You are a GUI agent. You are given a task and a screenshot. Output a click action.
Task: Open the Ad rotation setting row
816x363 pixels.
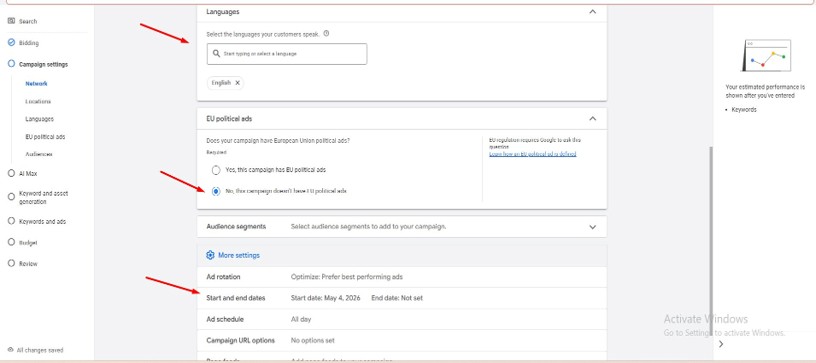[x=402, y=277]
